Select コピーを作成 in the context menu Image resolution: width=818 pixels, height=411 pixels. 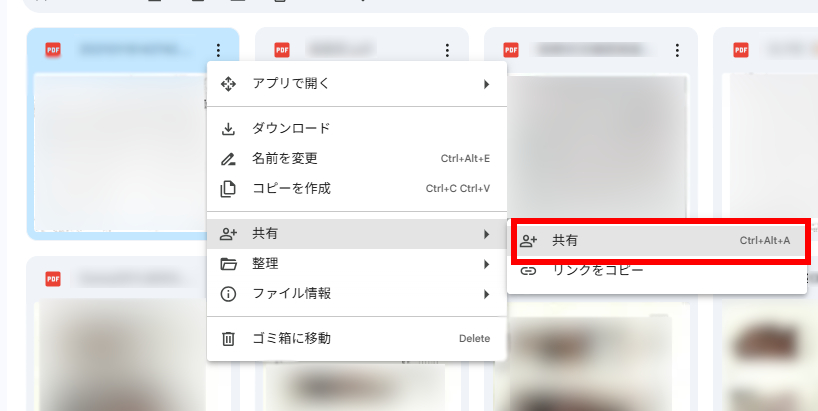(x=357, y=189)
